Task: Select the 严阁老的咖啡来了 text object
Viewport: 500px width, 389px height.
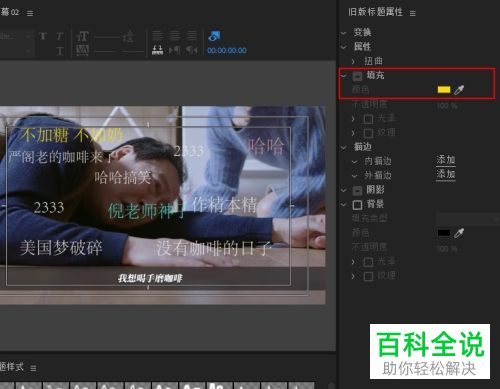Action: tap(62, 157)
